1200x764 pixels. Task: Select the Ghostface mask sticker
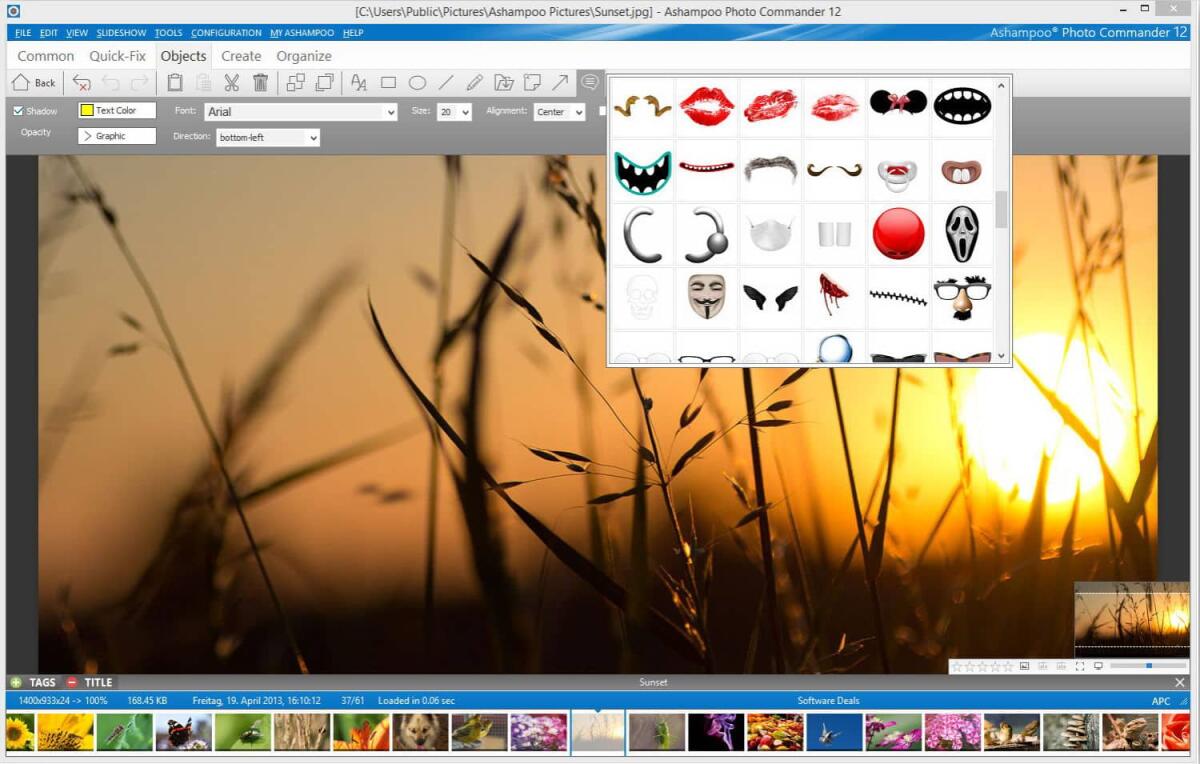[962, 233]
